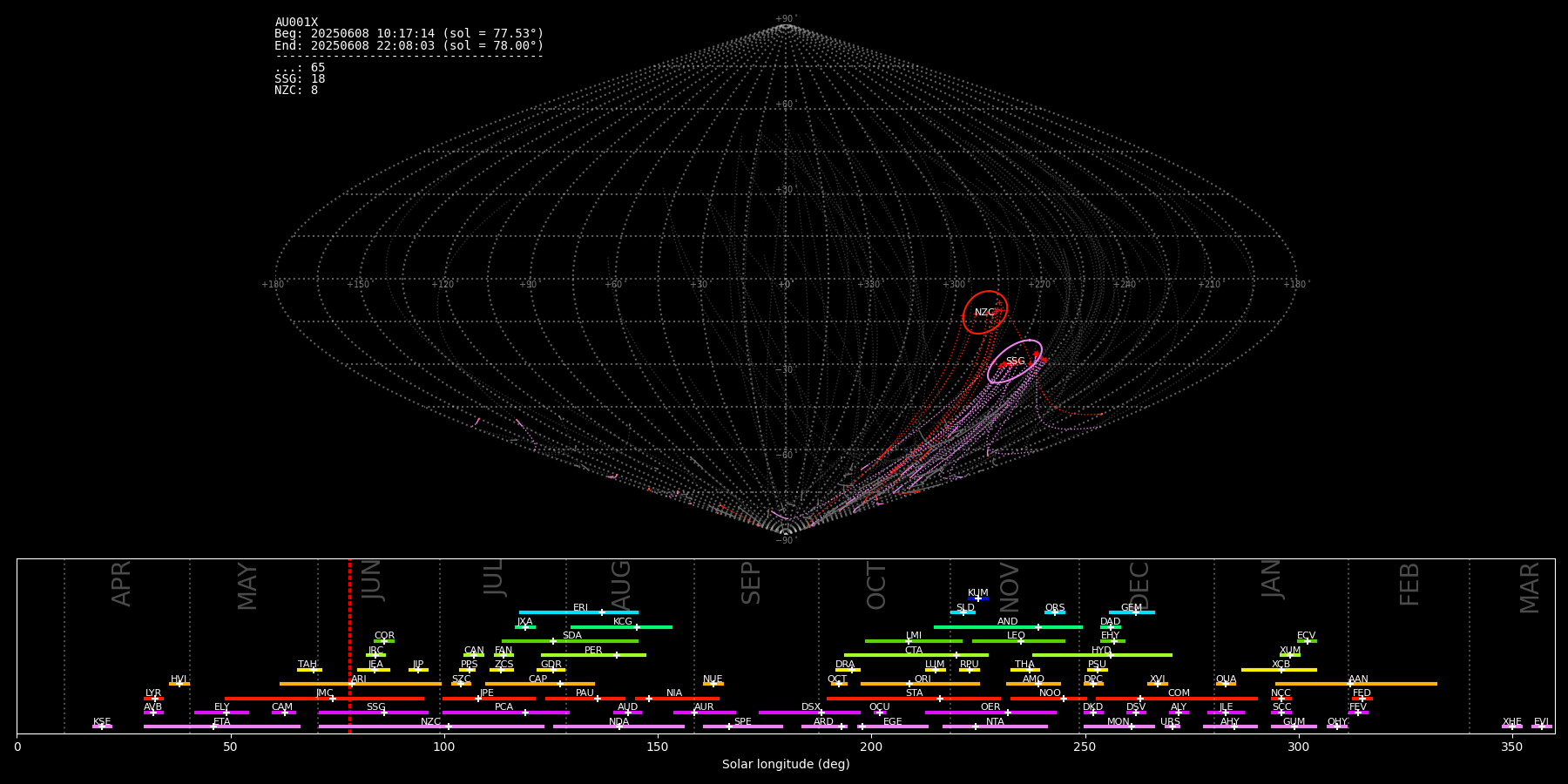Select the SDA shower activity bar

coord(570,641)
